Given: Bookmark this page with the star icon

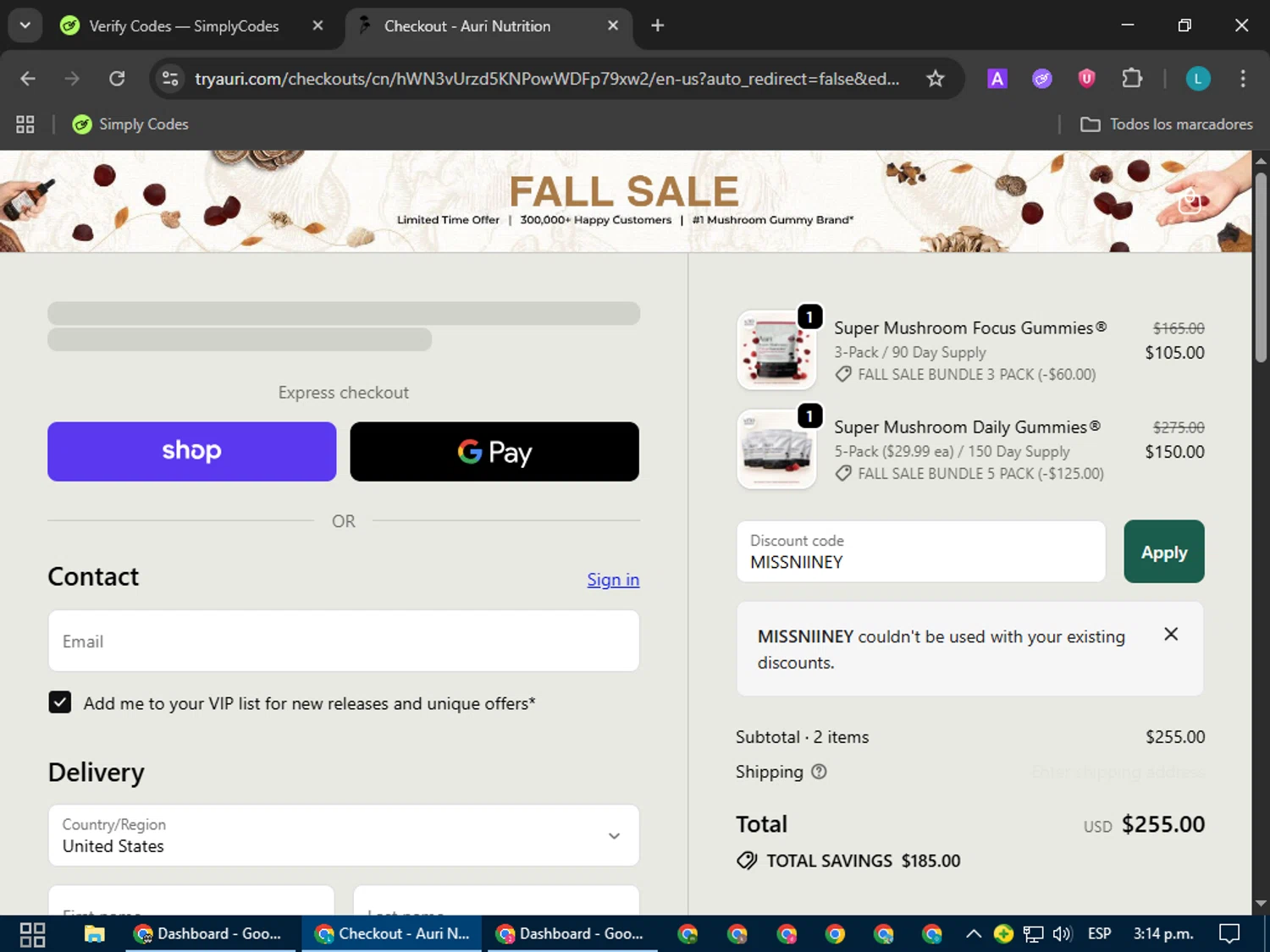Looking at the screenshot, I should tap(935, 79).
